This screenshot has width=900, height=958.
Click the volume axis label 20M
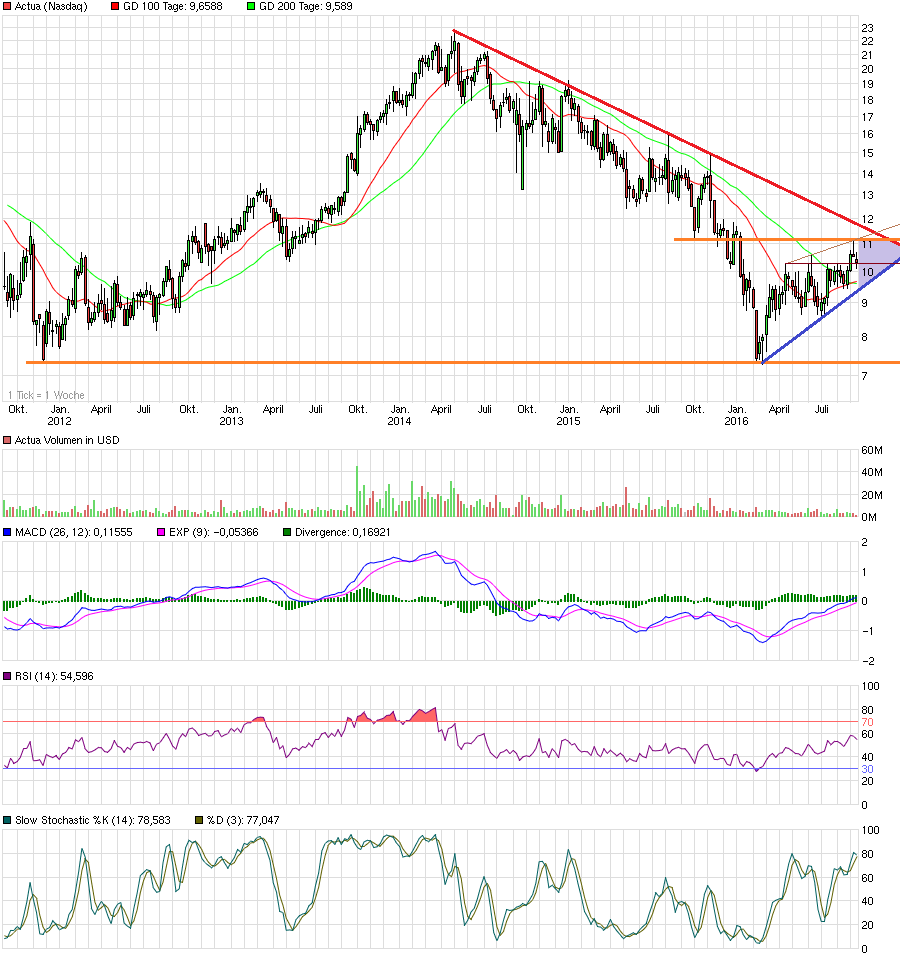click(x=872, y=495)
